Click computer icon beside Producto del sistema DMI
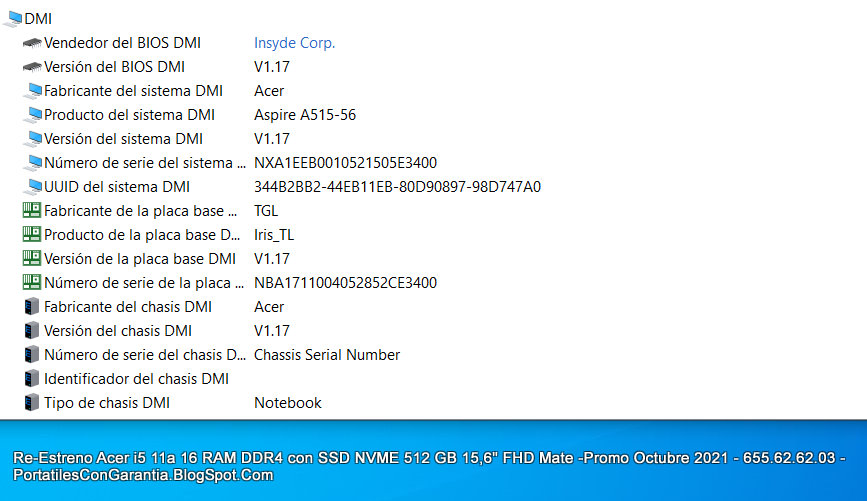Viewport: 867px width, 501px height. [x=33, y=115]
